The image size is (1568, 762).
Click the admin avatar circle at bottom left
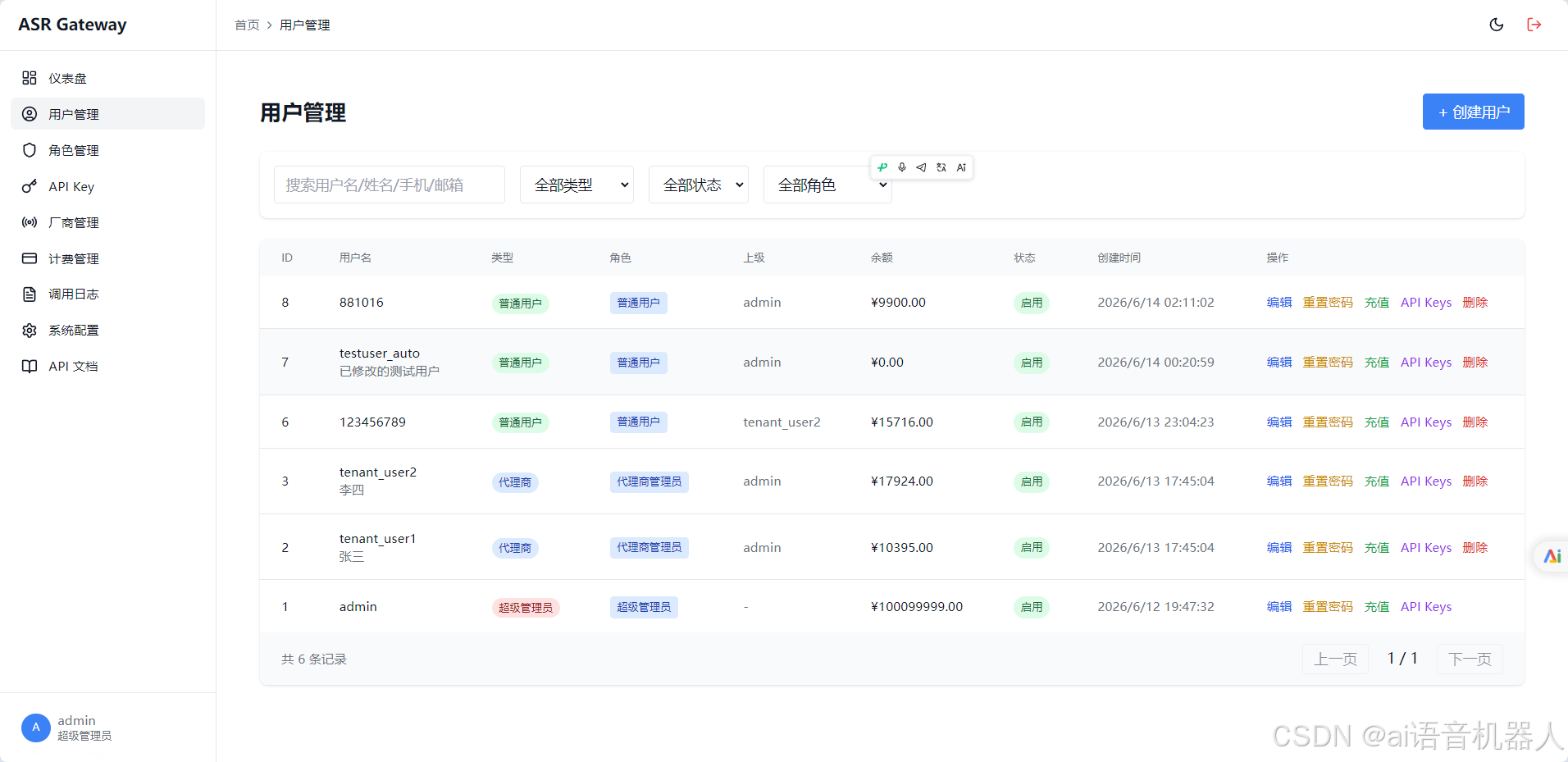[x=36, y=728]
